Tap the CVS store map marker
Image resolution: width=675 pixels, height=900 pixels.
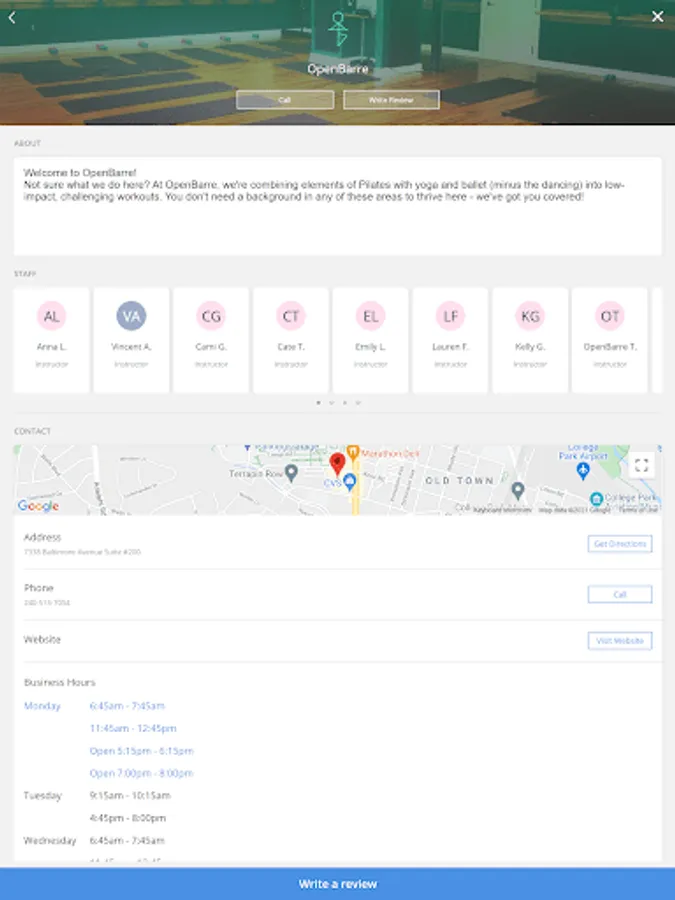pos(349,483)
